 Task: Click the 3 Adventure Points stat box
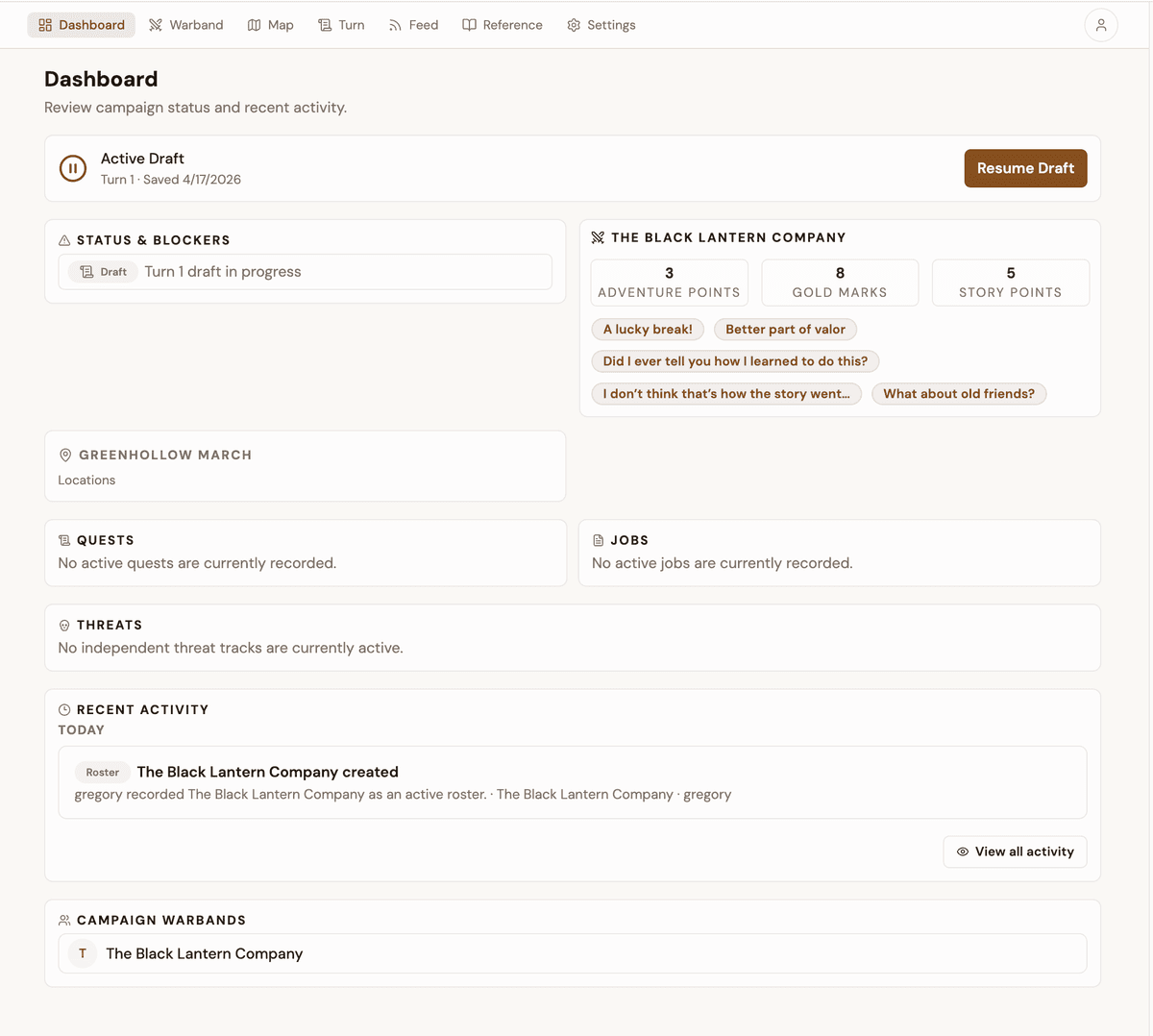pyautogui.click(x=670, y=283)
